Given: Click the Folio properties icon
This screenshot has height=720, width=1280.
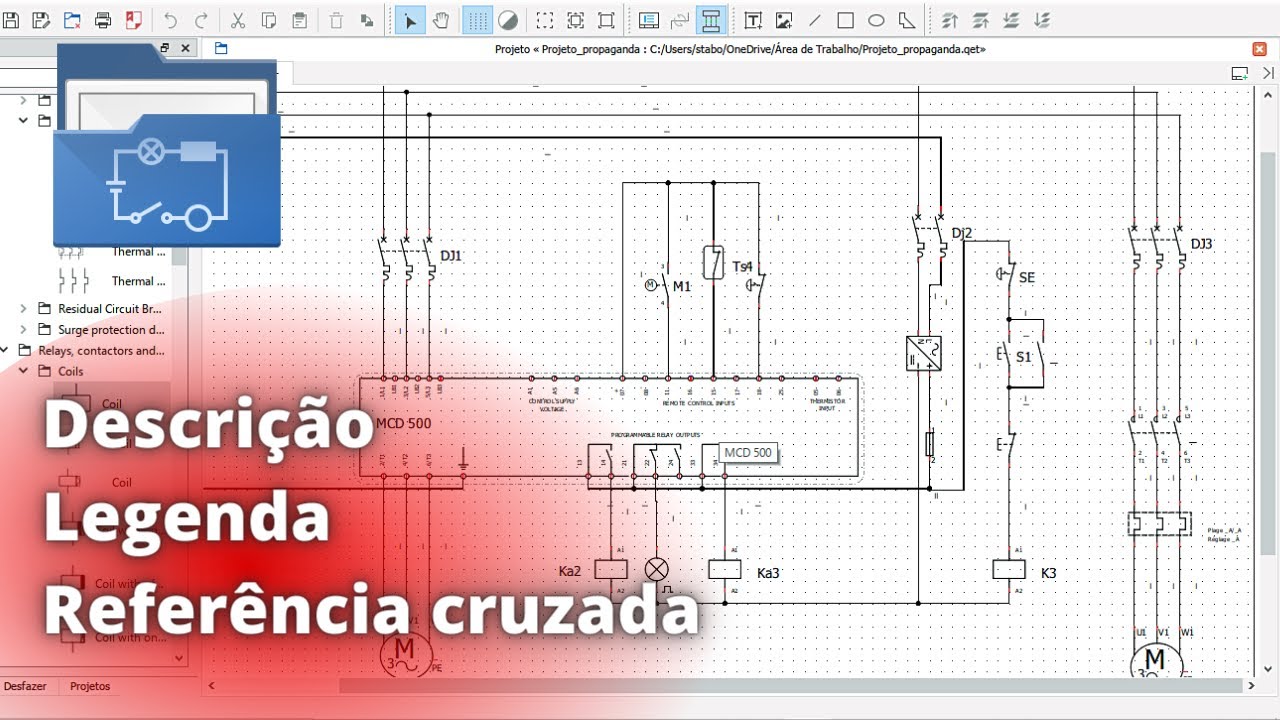Looking at the screenshot, I should pos(648,20).
